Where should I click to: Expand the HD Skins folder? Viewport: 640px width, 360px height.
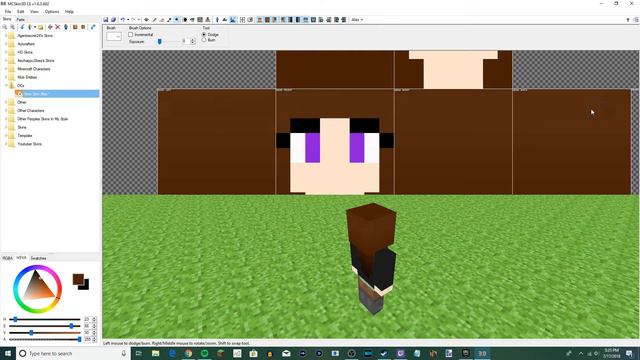(6, 52)
